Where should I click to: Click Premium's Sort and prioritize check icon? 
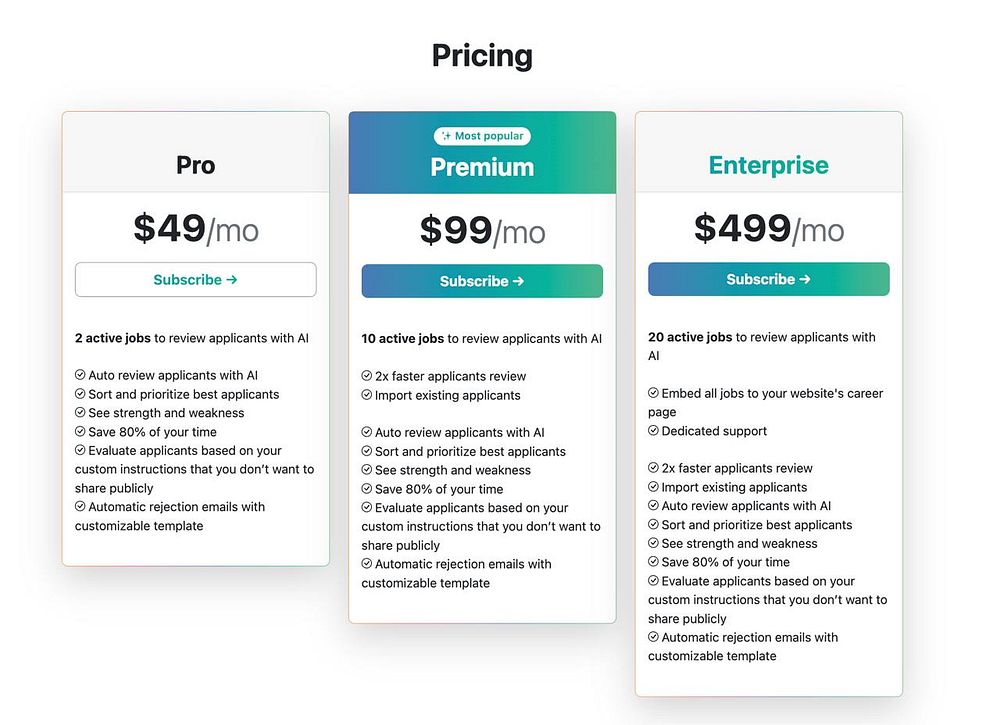coord(367,452)
